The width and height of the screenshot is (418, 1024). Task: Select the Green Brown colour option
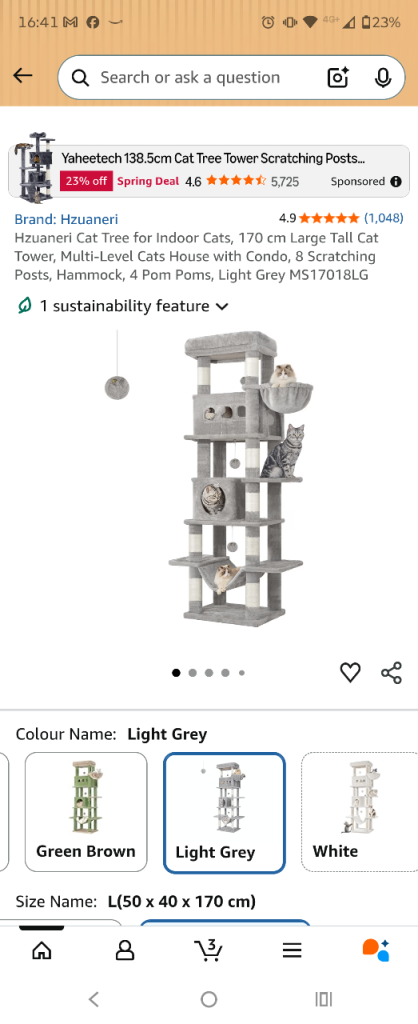[x=86, y=812]
